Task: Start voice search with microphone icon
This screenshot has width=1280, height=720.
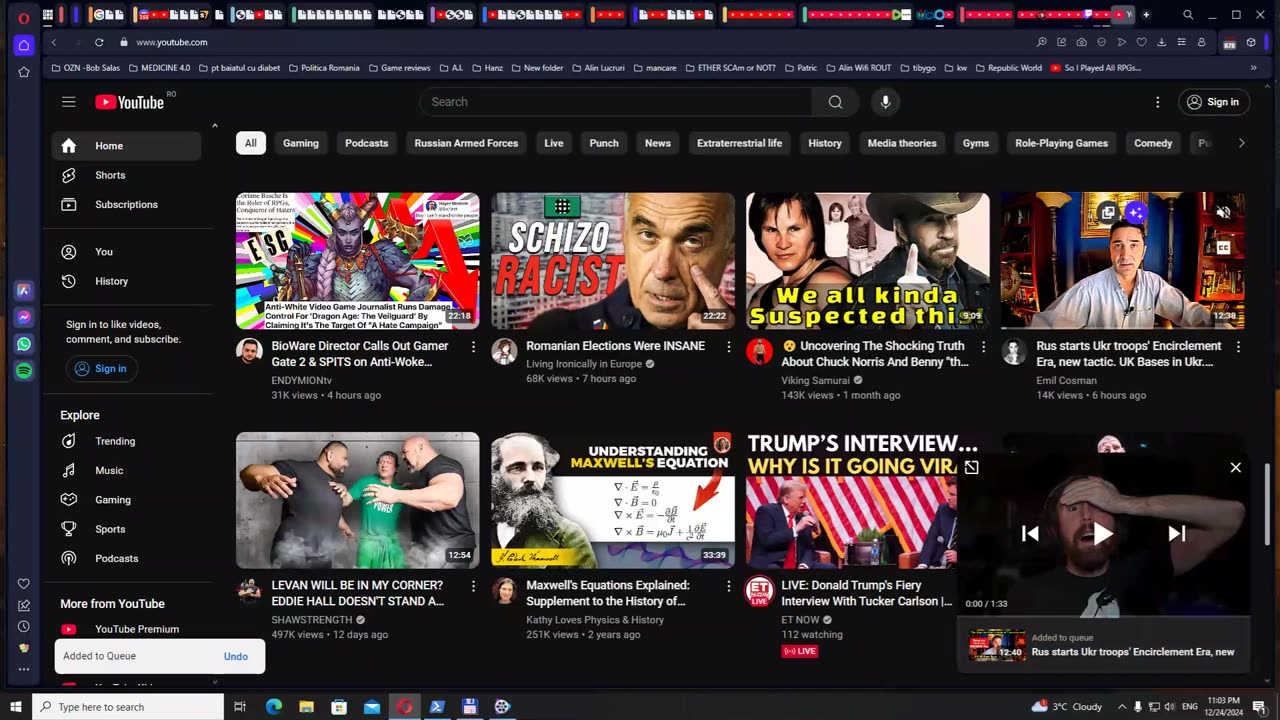Action: tap(885, 102)
